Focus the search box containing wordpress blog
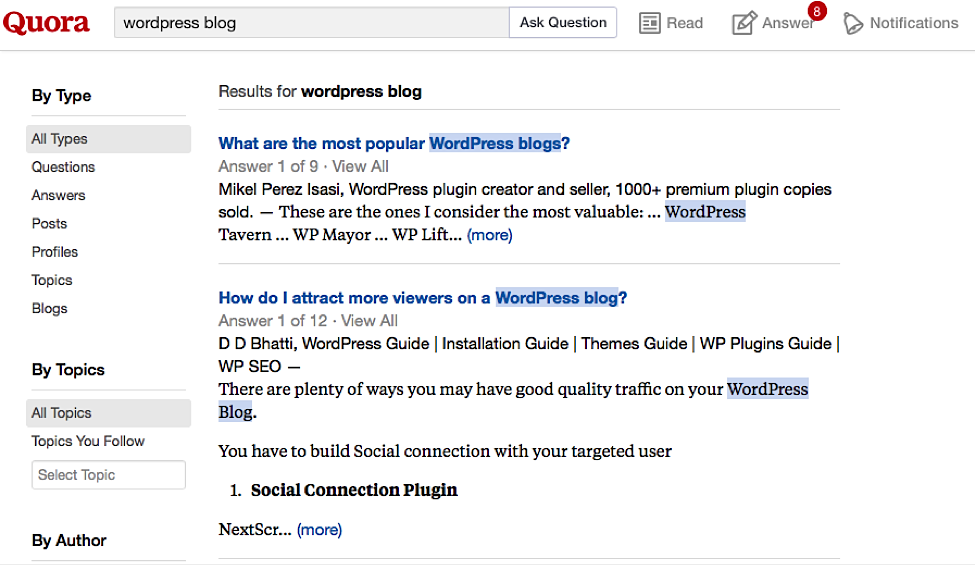The image size is (975, 565). 311,22
